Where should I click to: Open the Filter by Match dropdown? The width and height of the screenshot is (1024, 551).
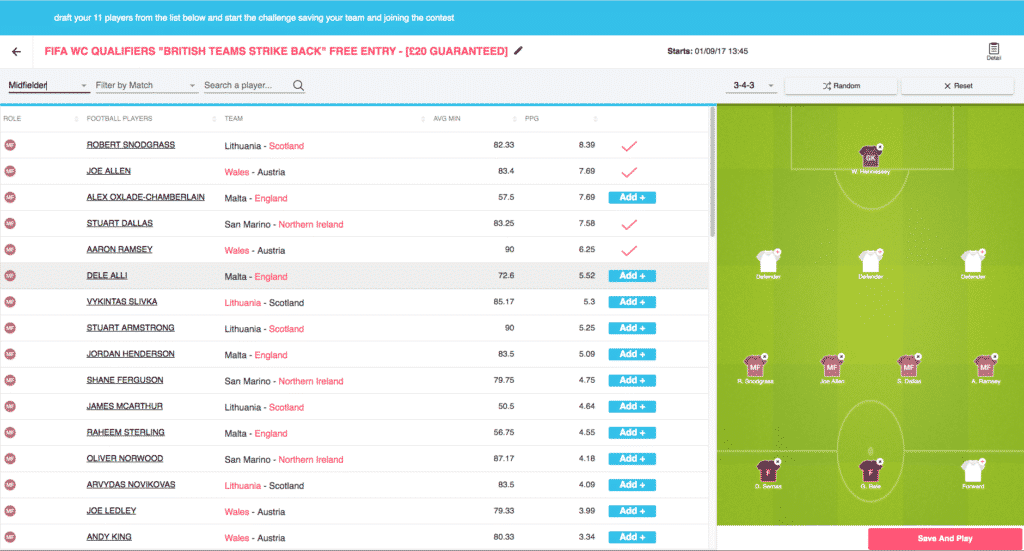pyautogui.click(x=146, y=86)
